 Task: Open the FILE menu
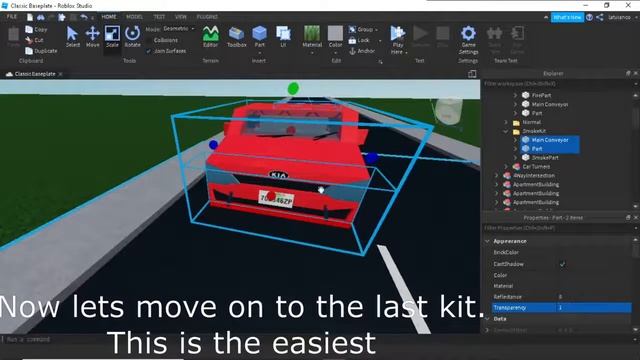12,17
